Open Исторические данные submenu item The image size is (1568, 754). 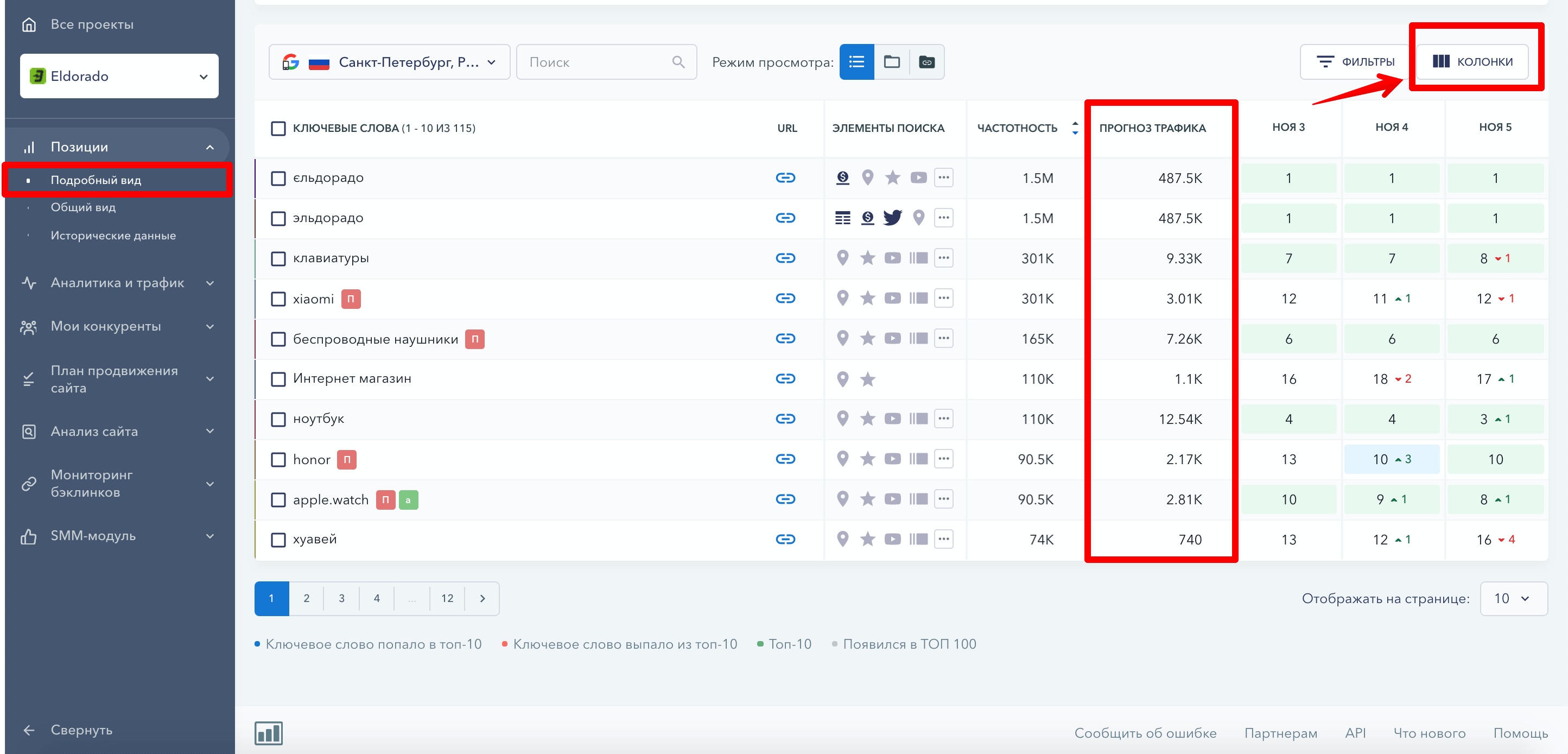pyautogui.click(x=113, y=236)
